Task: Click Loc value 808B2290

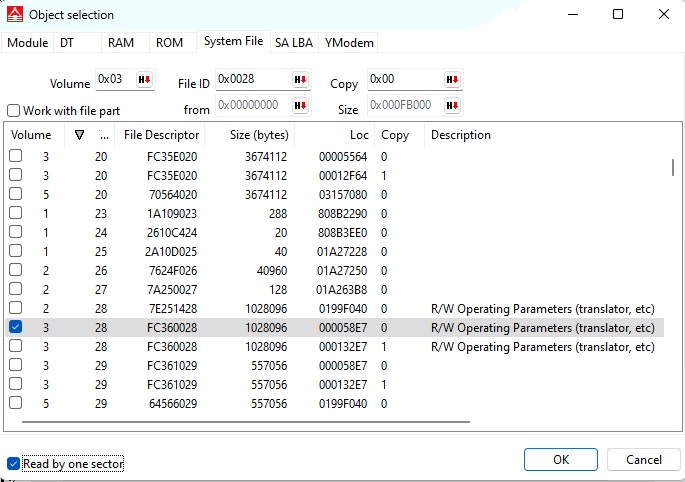Action: point(342,214)
